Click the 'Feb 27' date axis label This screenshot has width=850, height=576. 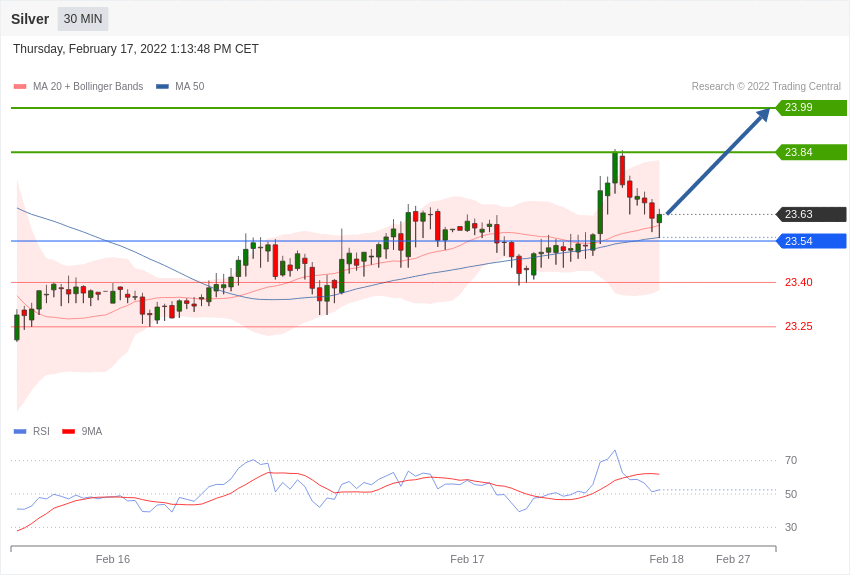pyautogui.click(x=733, y=559)
